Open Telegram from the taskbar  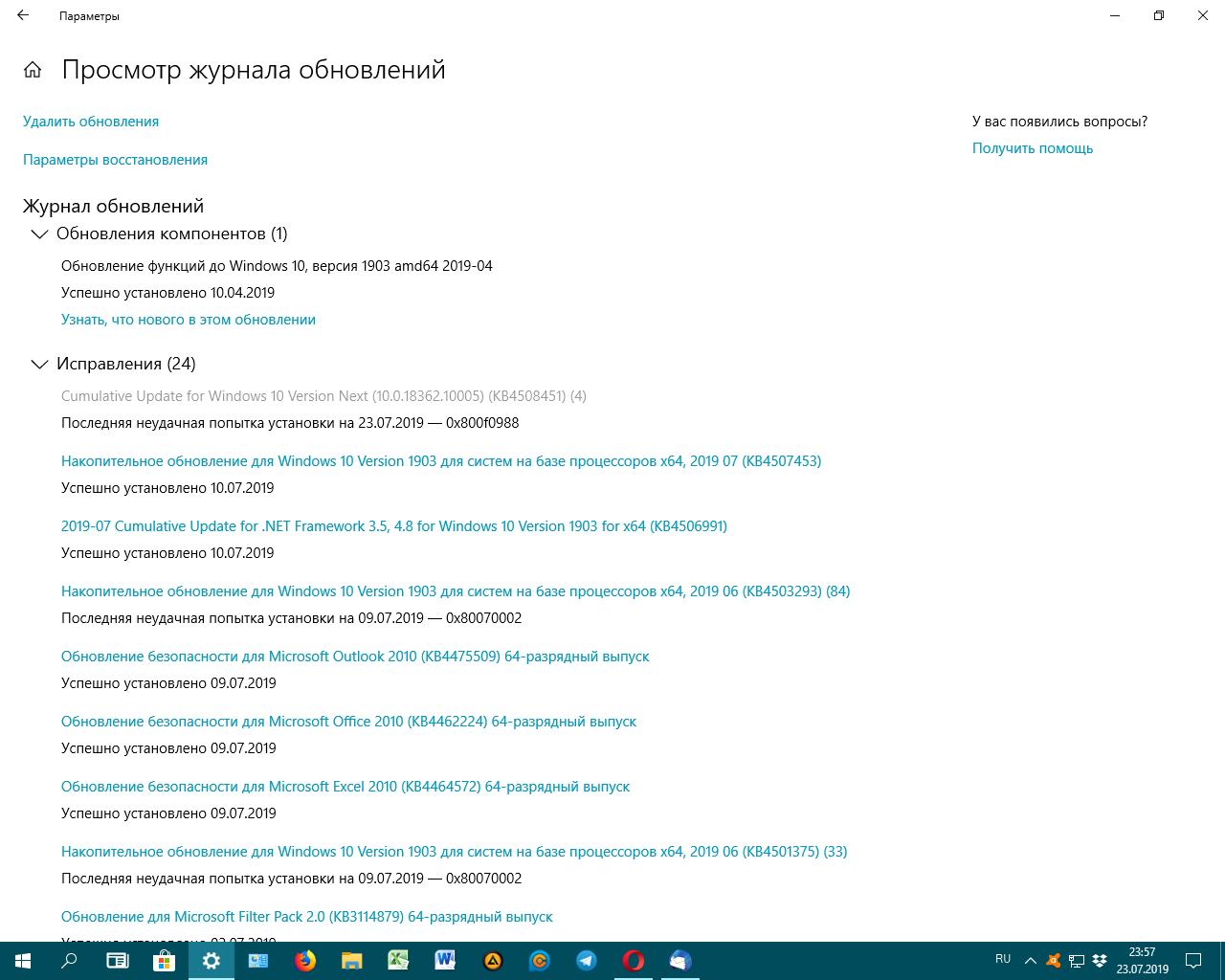(587, 961)
